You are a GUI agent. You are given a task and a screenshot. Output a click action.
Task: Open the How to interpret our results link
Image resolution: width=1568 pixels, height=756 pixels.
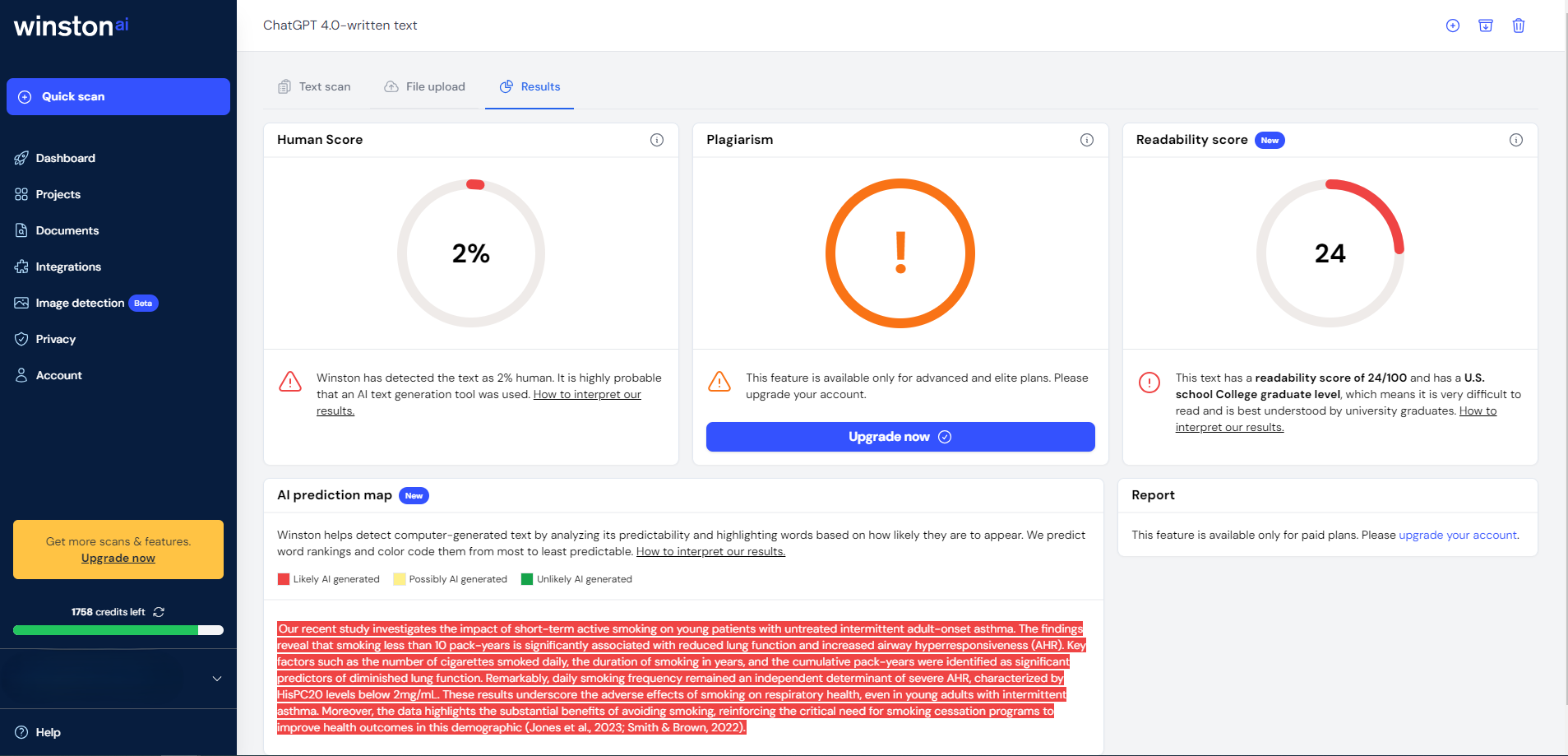[x=586, y=394]
